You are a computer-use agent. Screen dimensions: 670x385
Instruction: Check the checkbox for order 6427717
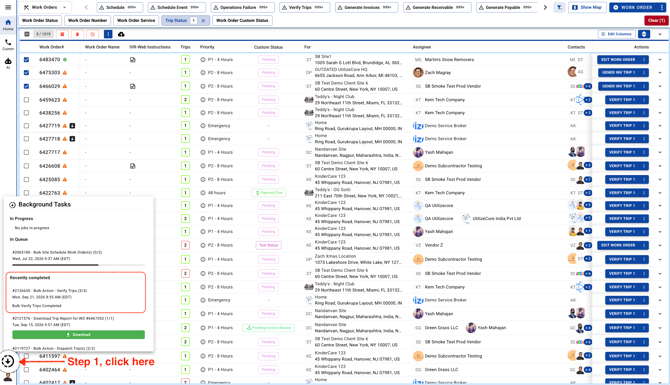26,152
